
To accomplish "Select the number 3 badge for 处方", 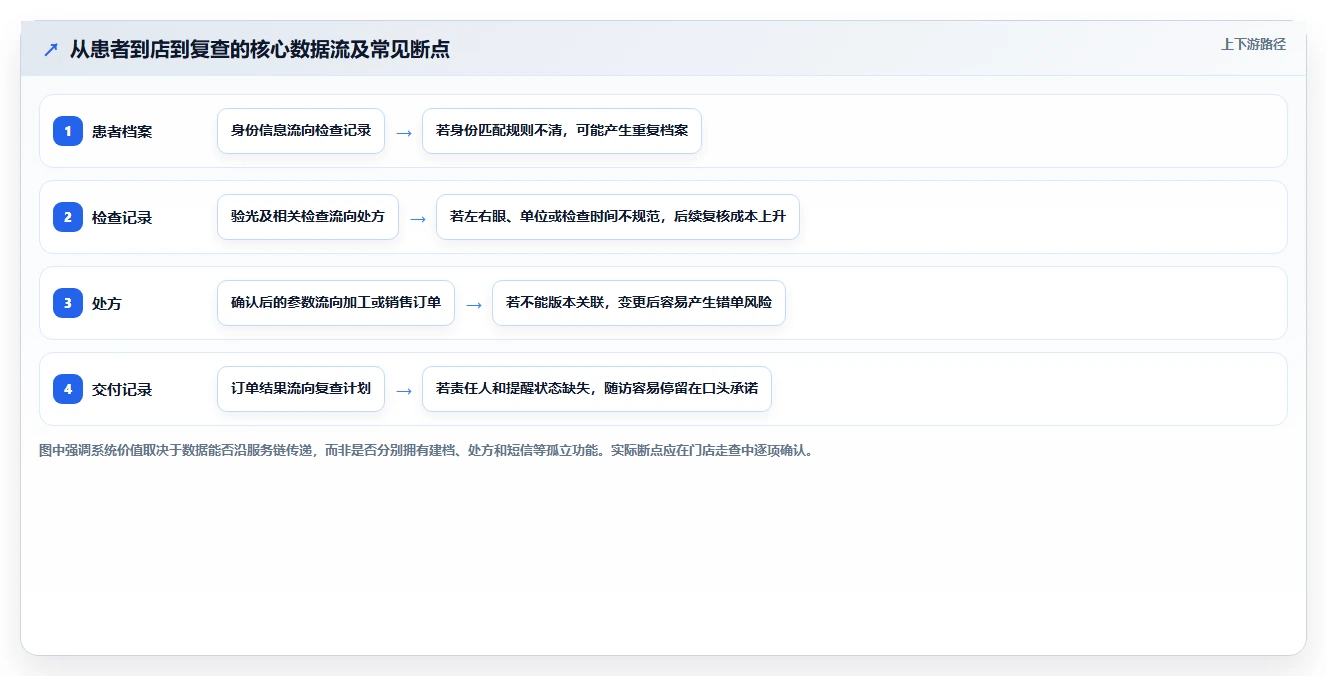I will pyautogui.click(x=68, y=303).
